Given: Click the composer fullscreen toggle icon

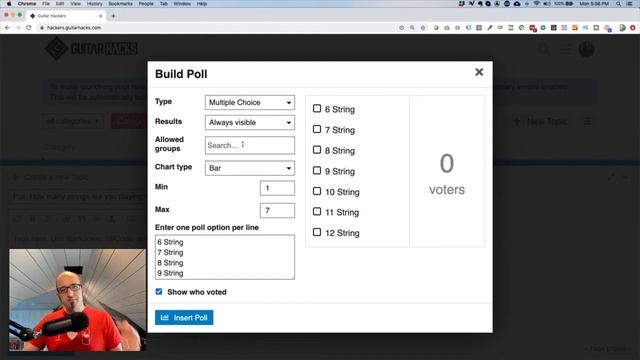Looking at the screenshot, I should pos(611,177).
